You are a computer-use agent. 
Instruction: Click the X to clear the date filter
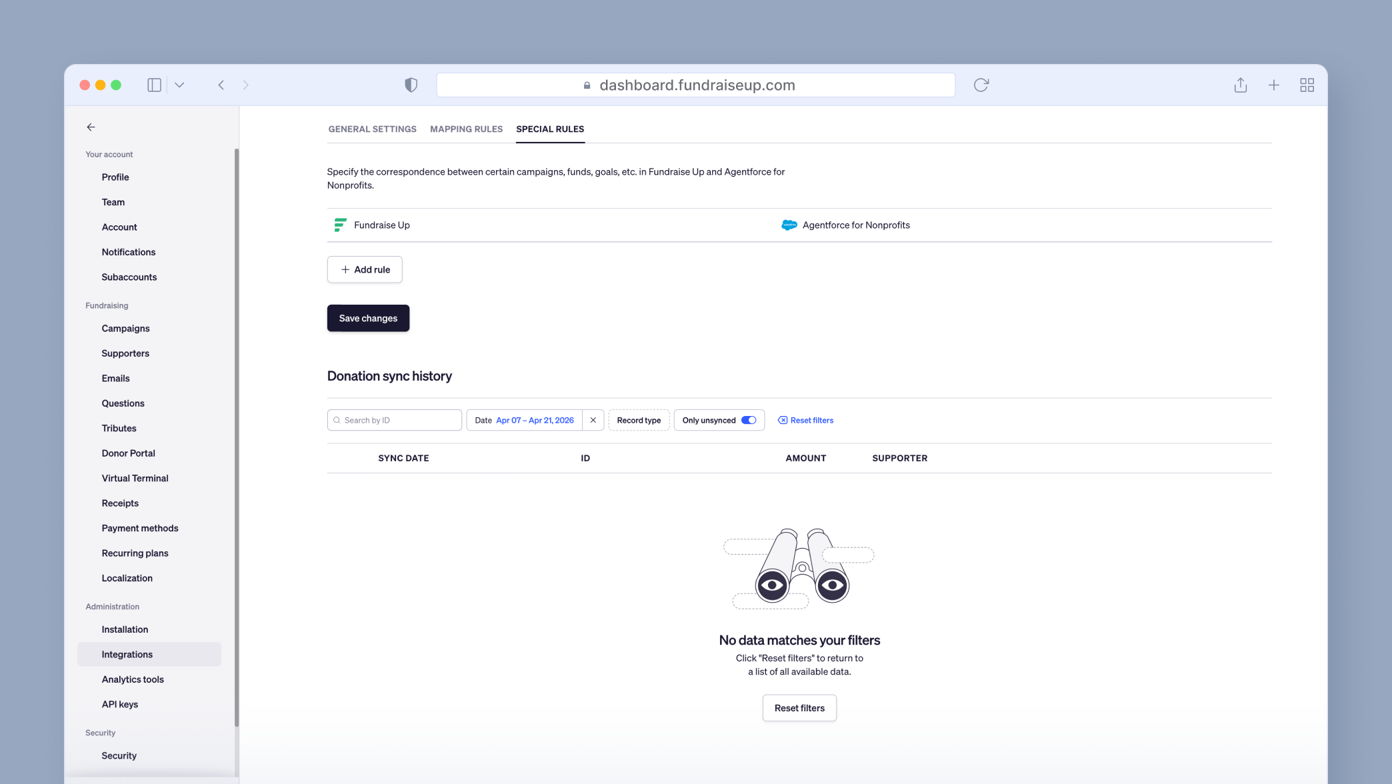tap(593, 420)
